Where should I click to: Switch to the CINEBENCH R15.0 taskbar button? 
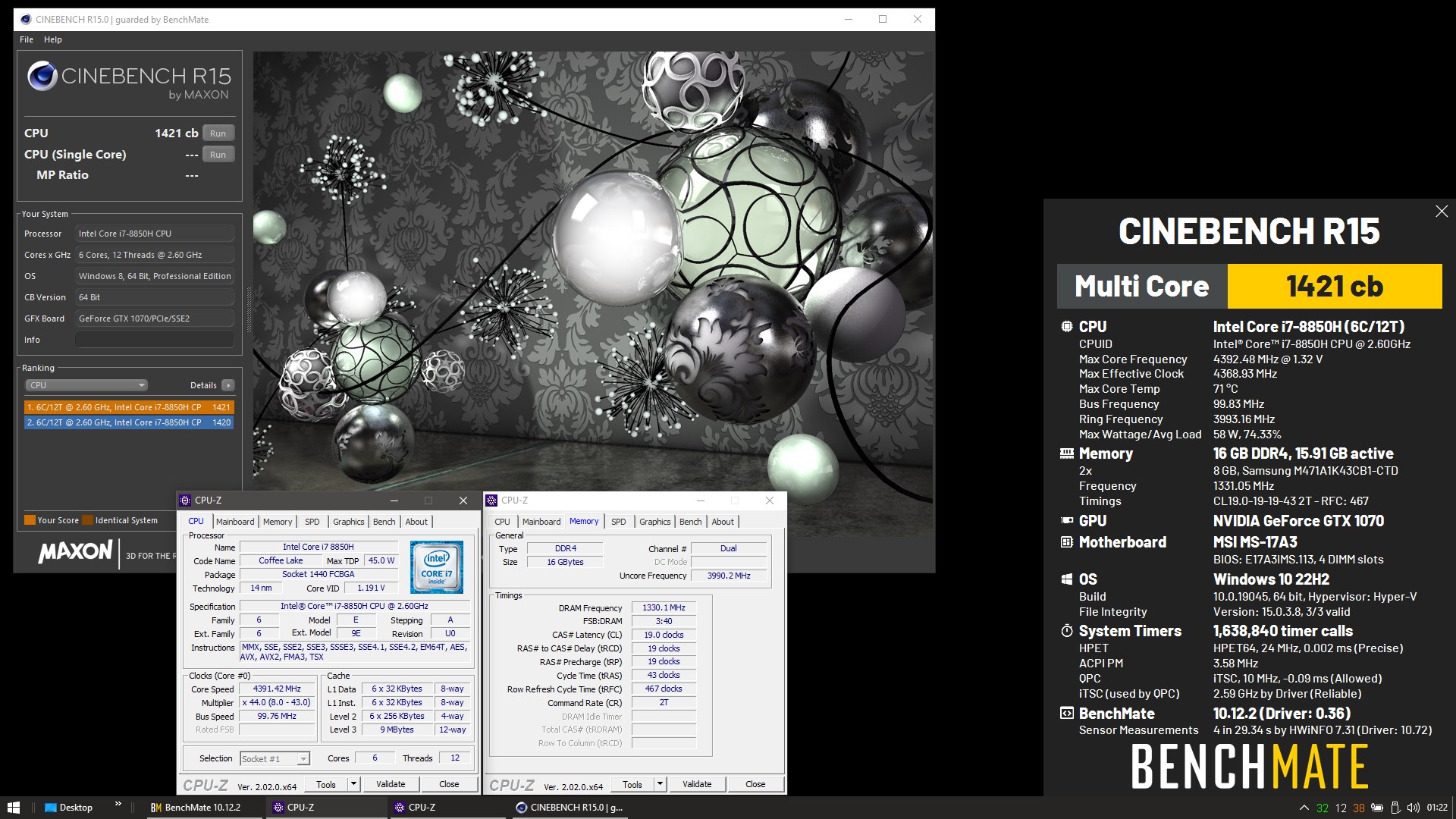coord(570,808)
